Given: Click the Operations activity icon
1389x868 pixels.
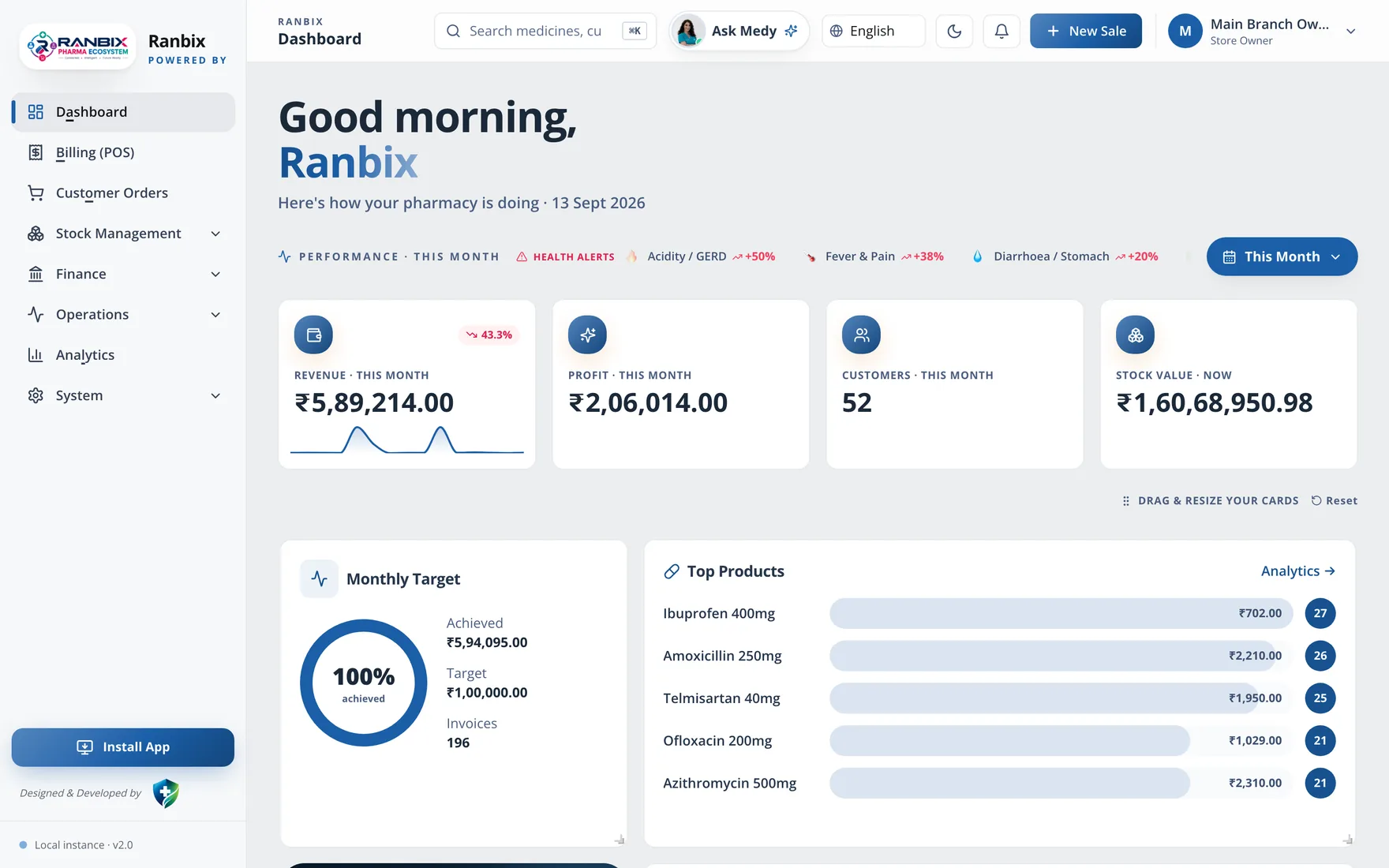Looking at the screenshot, I should [x=36, y=314].
